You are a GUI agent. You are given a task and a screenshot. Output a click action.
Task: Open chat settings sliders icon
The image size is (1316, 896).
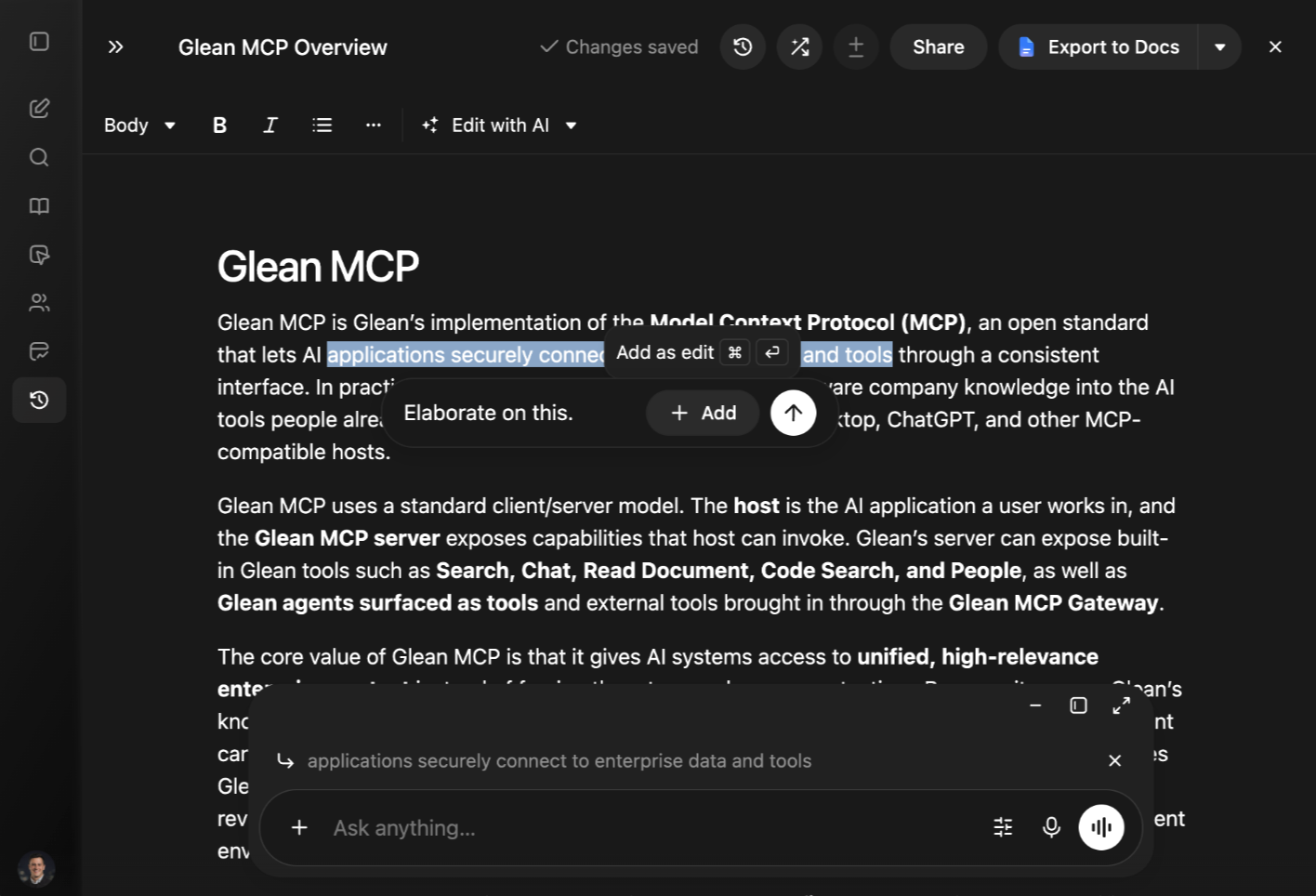pos(1003,827)
